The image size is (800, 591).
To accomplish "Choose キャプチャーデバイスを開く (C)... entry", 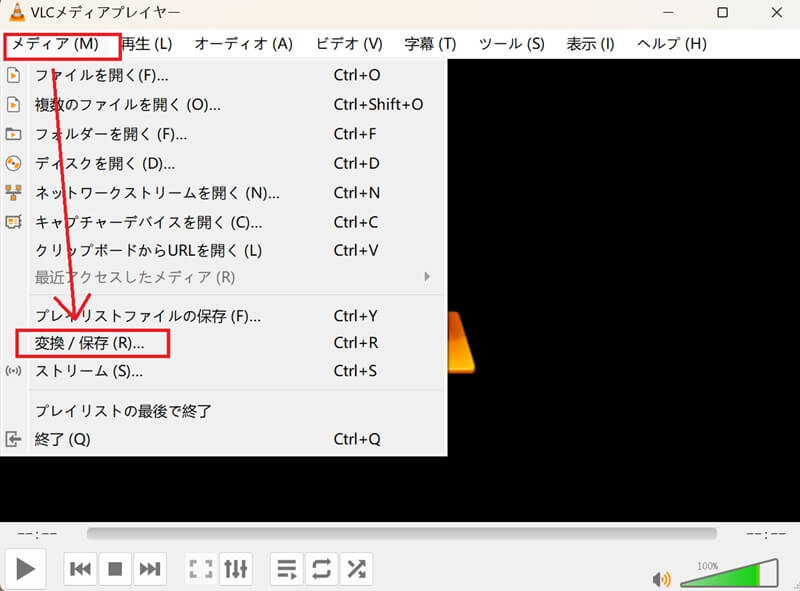I will 223,223.
